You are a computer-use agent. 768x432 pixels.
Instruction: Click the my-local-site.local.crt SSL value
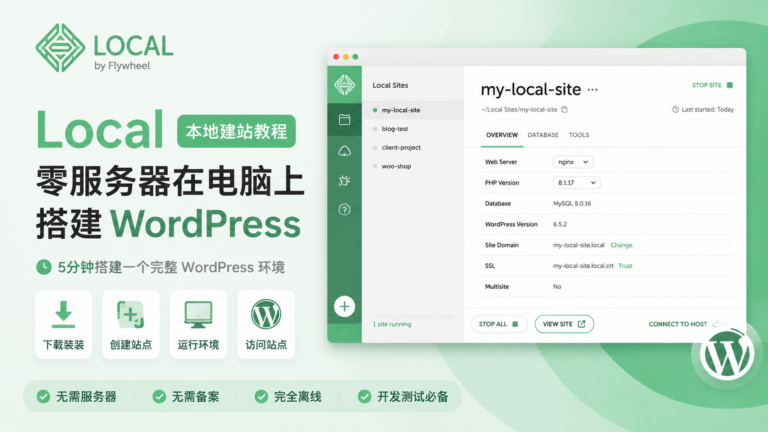[x=583, y=266]
